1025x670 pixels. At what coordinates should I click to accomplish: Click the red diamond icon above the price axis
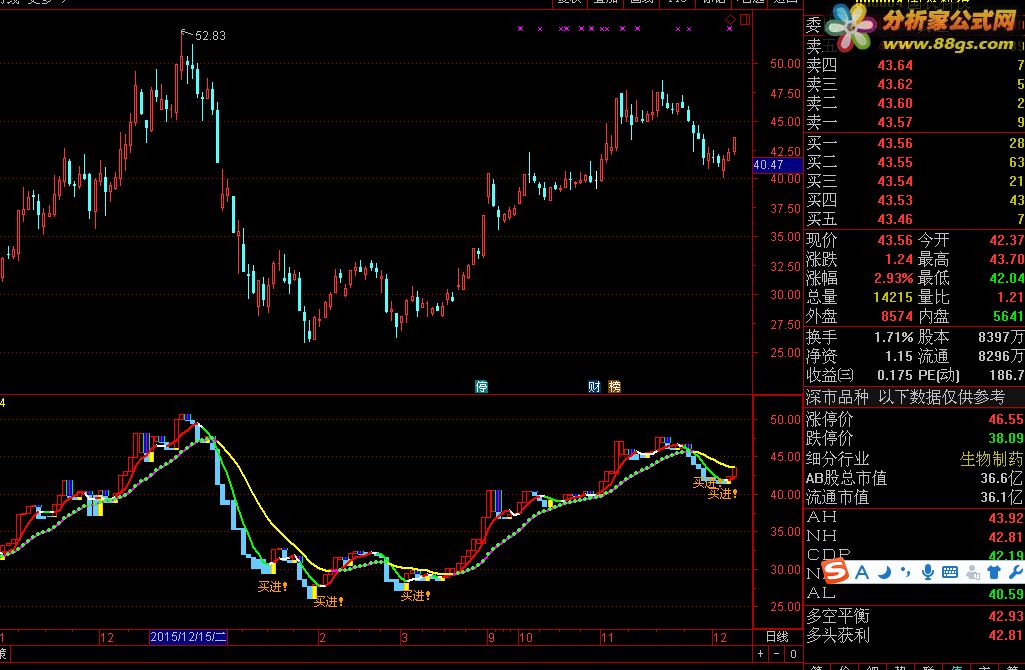point(731,20)
